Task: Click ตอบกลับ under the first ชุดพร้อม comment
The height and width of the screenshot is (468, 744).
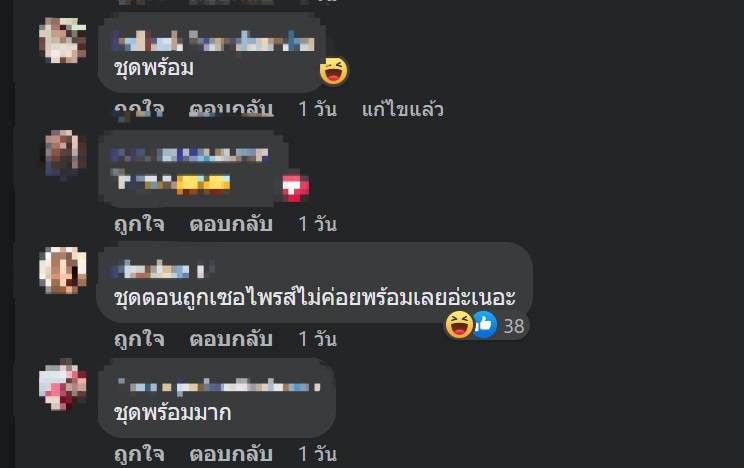Action: (231, 109)
